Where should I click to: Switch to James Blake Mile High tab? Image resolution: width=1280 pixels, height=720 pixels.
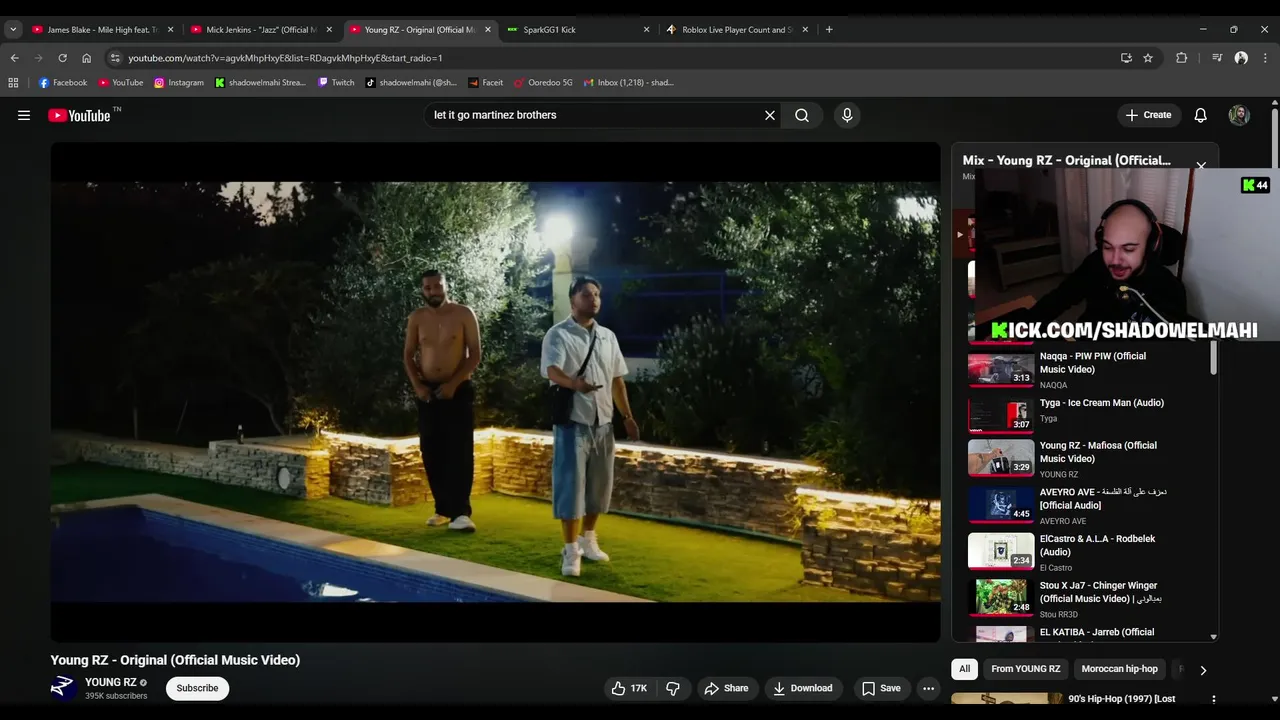(103, 29)
